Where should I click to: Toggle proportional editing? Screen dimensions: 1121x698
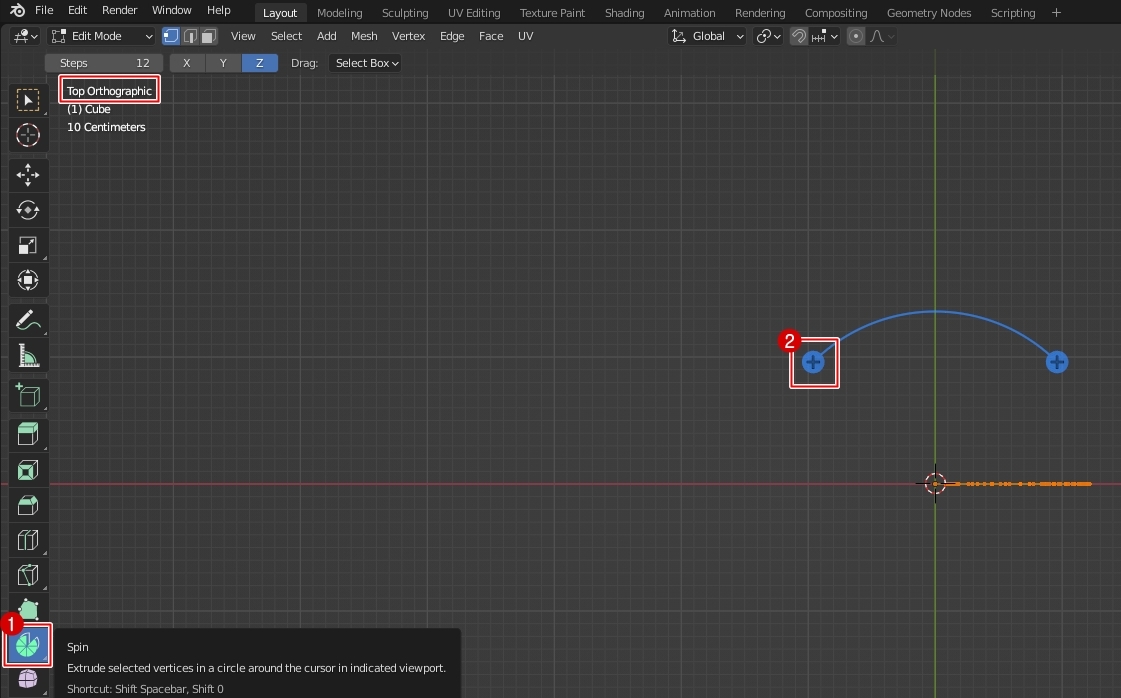856,36
